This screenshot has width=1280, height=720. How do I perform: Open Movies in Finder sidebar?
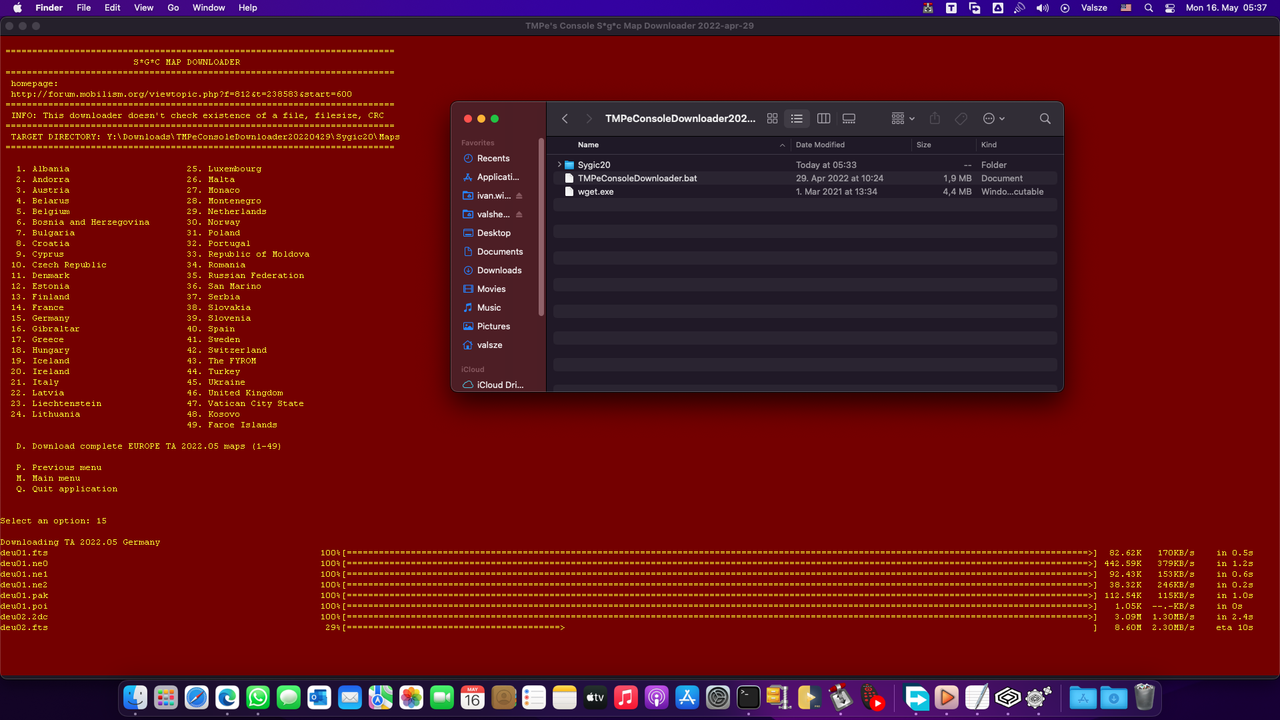click(x=491, y=289)
